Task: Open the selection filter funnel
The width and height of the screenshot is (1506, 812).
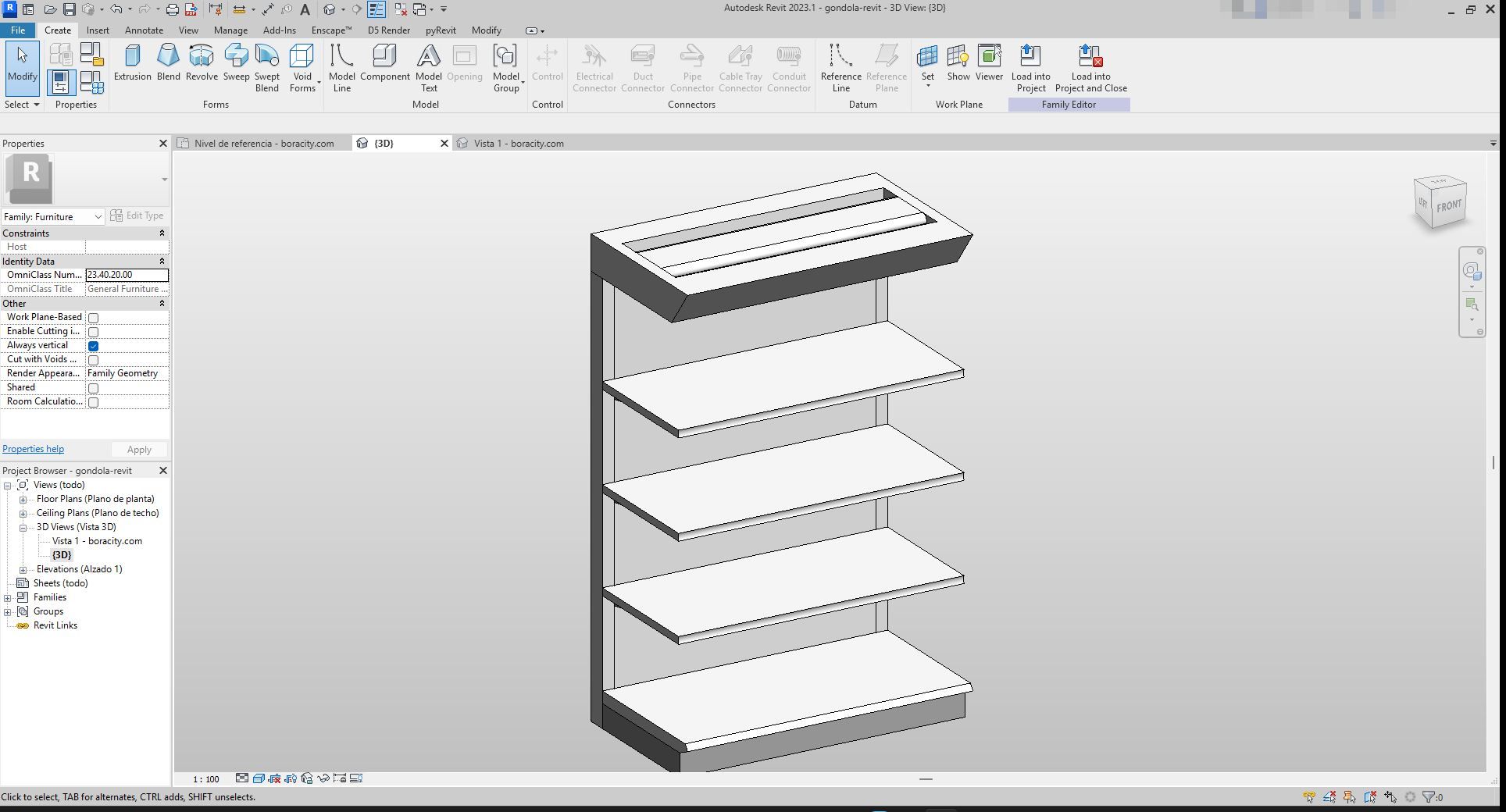Action: click(1429, 797)
